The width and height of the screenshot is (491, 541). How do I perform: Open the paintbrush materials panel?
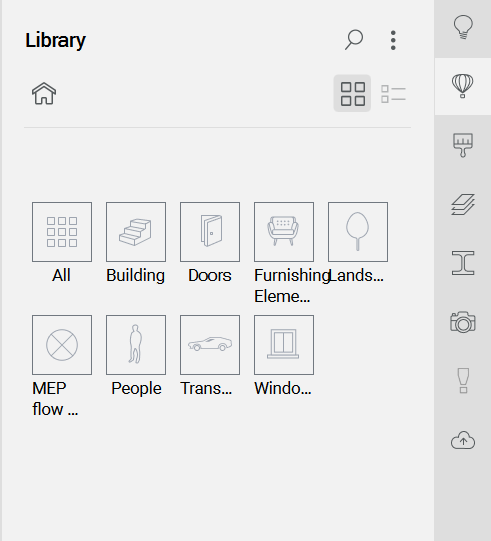(463, 145)
